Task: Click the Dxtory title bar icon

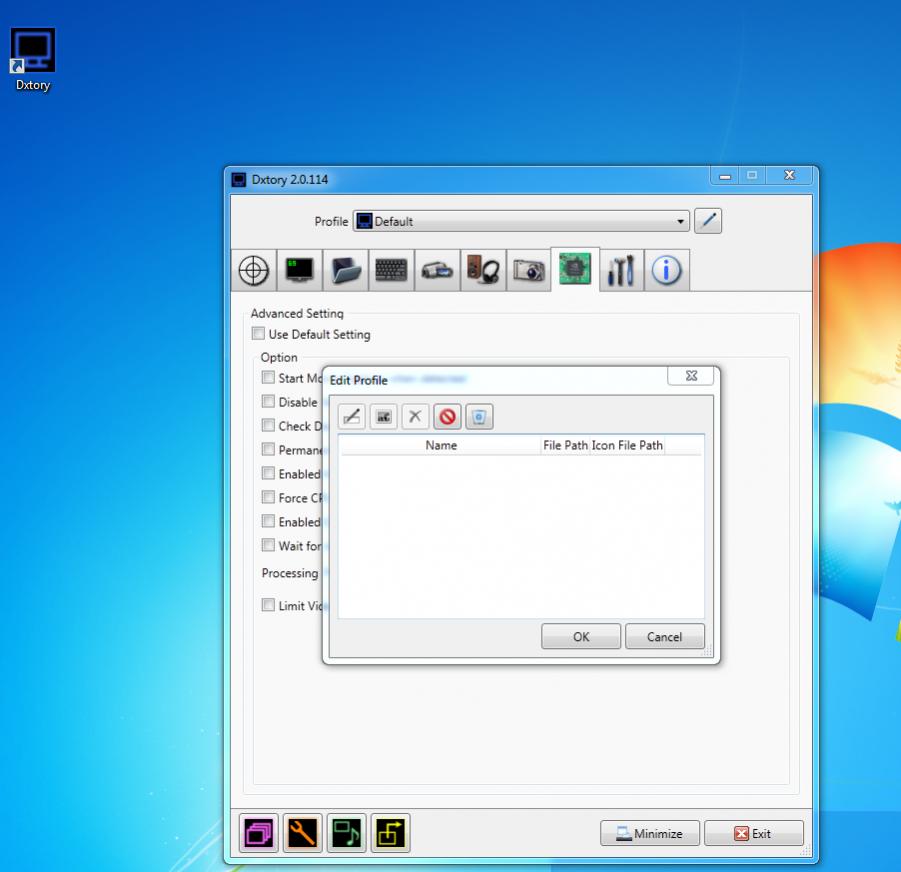Action: (238, 180)
